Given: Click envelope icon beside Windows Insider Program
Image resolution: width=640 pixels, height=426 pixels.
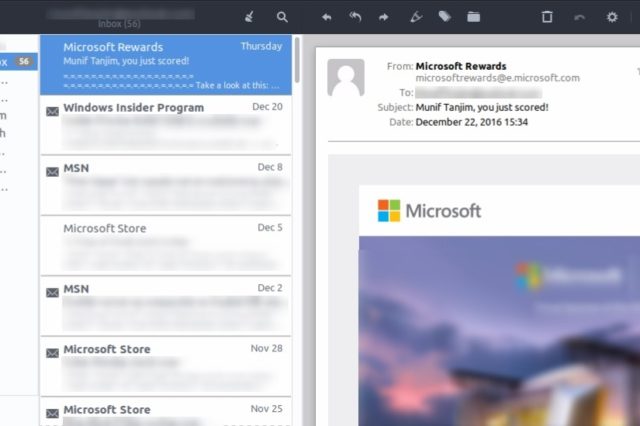Looking at the screenshot, I should point(52,111).
